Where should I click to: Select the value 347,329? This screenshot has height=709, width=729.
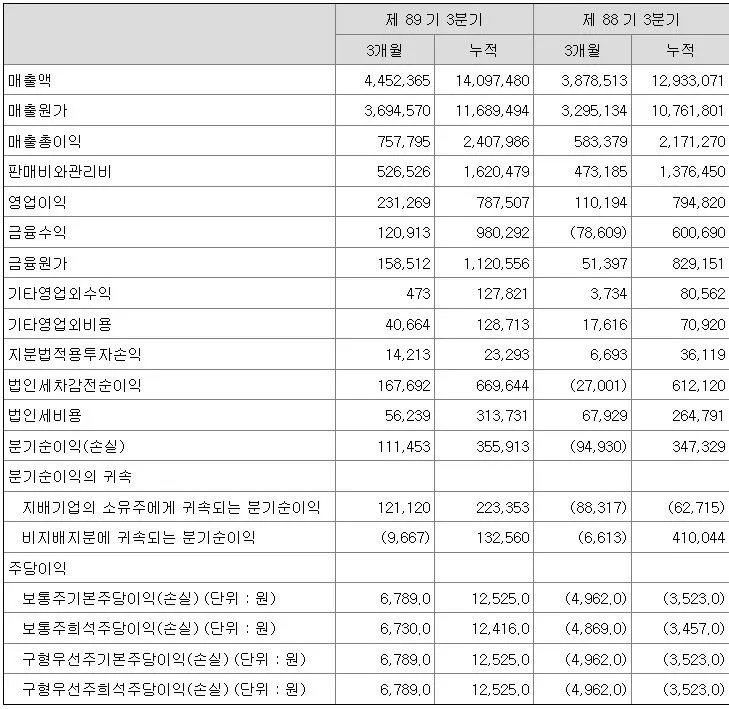[699, 446]
